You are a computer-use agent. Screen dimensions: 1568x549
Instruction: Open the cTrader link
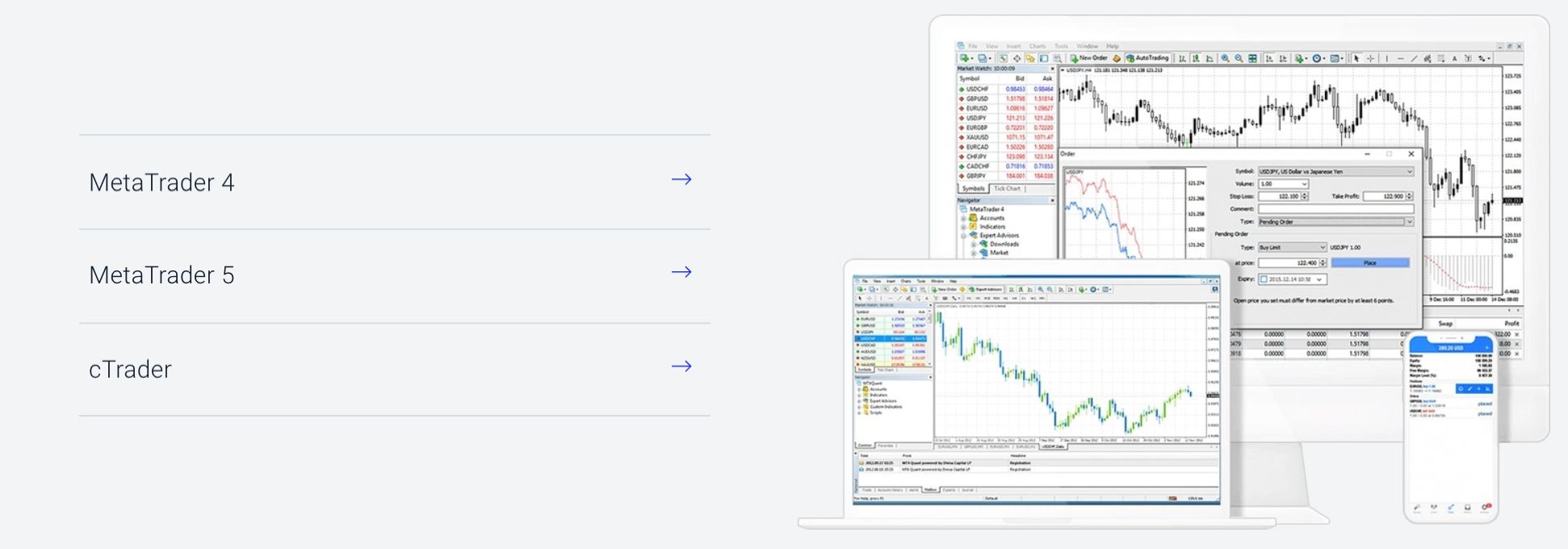(395, 369)
